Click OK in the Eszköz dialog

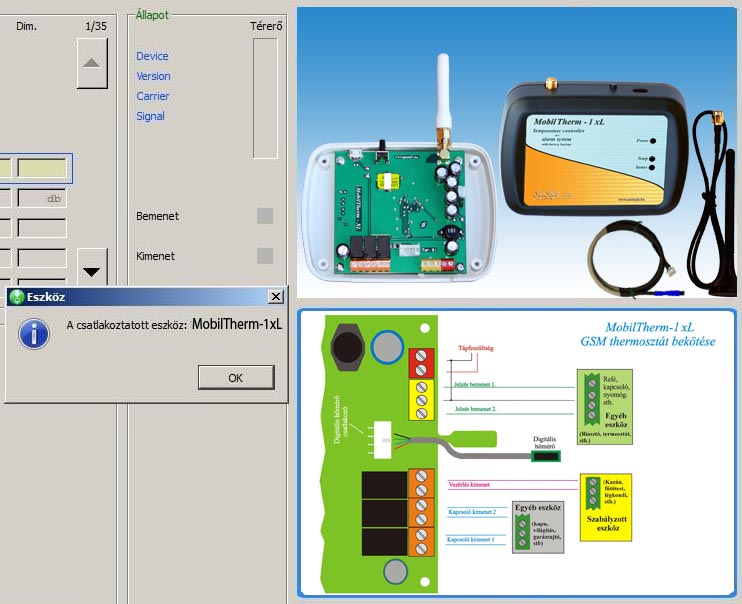(236, 378)
